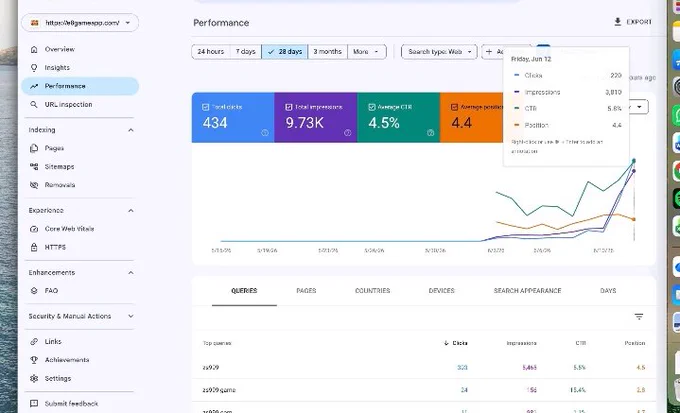Screen dimensions: 680x413
Task: Open the More date range dropdown
Action: (x=366, y=52)
